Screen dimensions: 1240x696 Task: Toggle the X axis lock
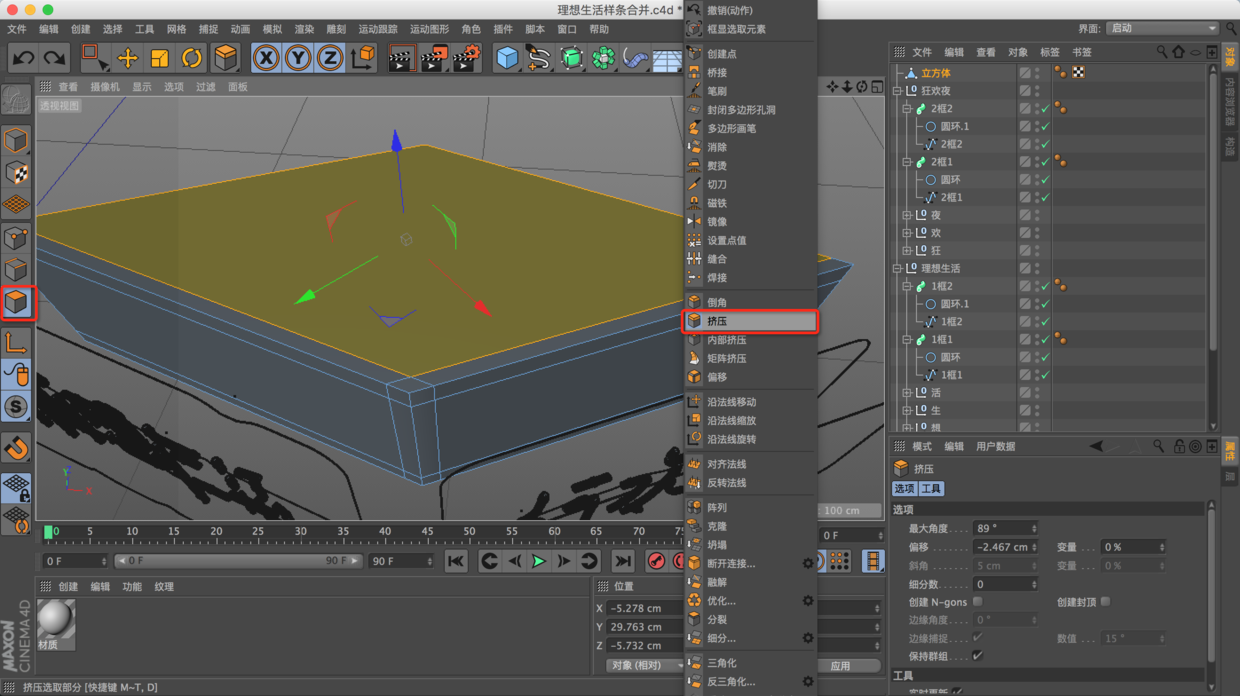point(265,58)
